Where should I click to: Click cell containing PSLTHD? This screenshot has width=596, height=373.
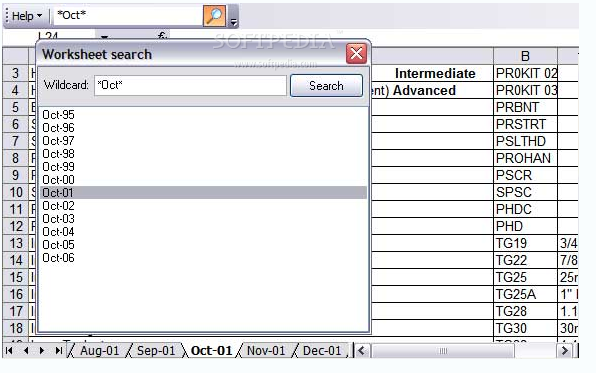[x=525, y=141]
